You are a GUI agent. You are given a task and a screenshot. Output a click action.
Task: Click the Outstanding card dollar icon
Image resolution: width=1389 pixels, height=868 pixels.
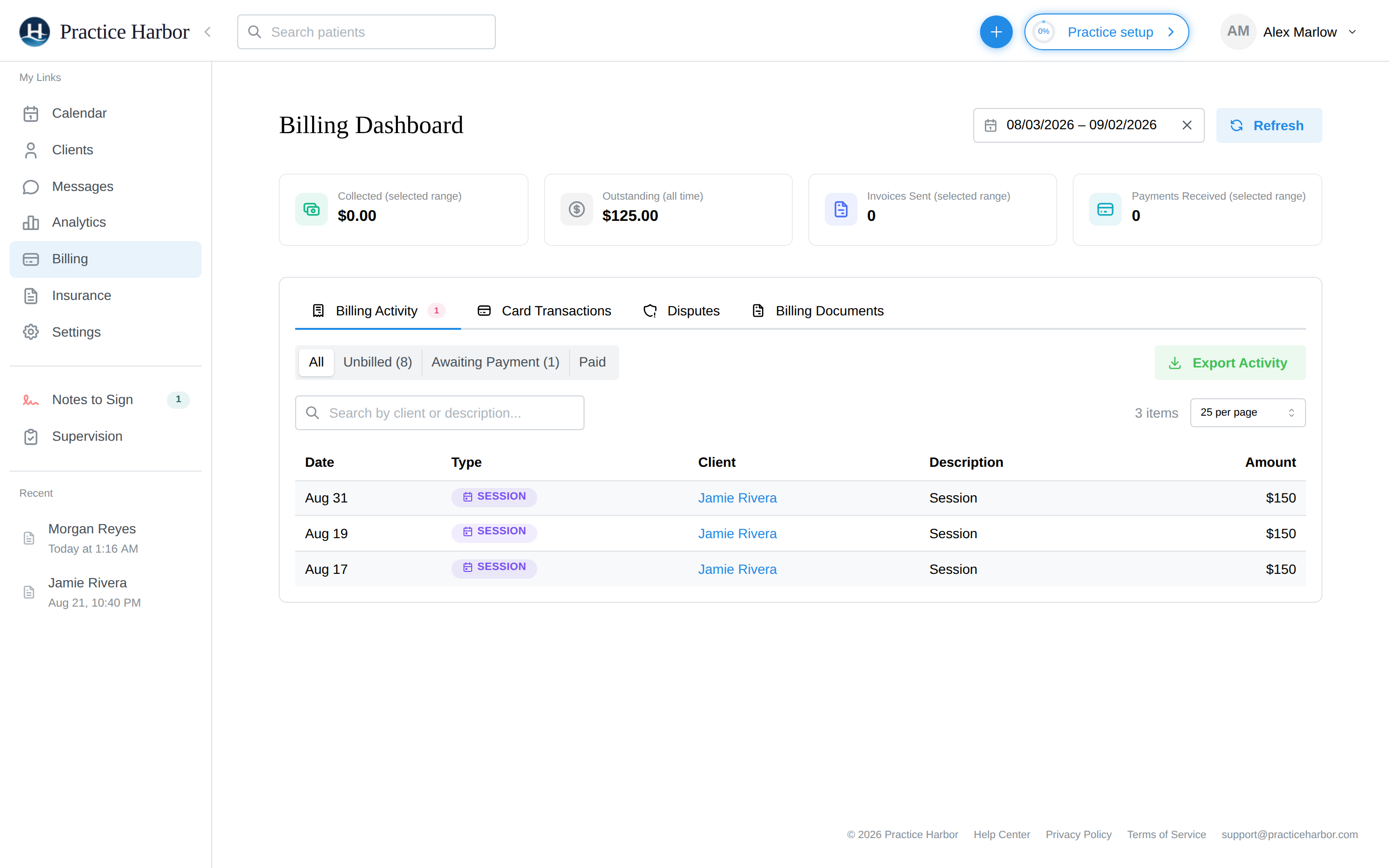click(576, 210)
